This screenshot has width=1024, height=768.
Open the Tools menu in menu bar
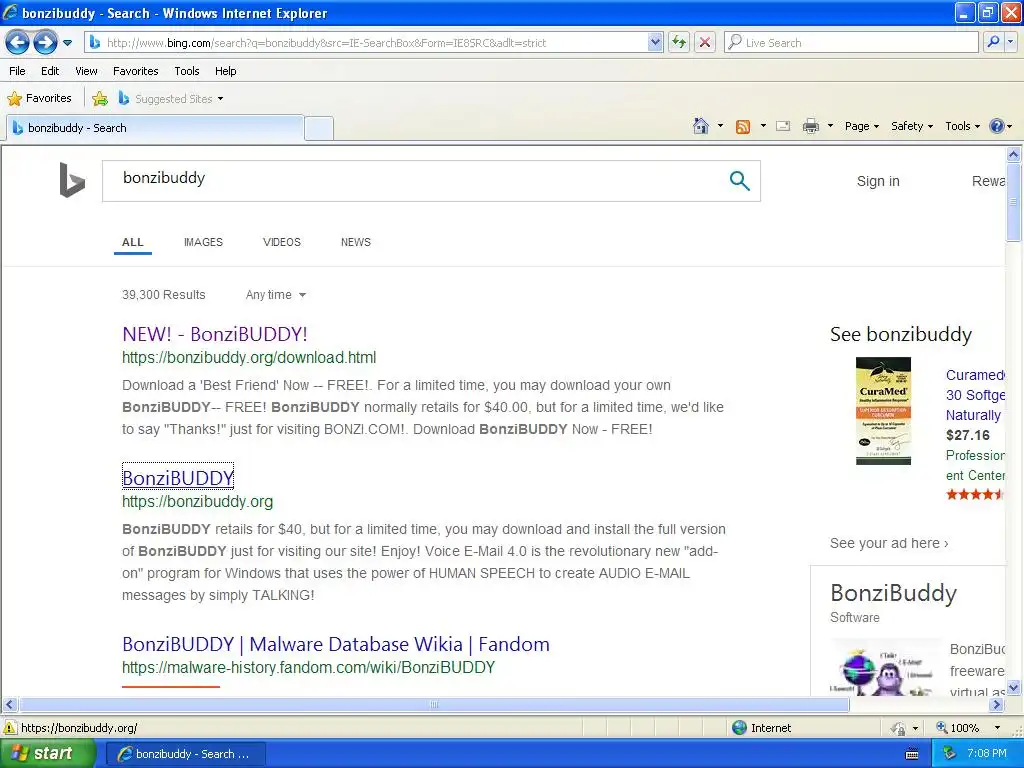(187, 71)
